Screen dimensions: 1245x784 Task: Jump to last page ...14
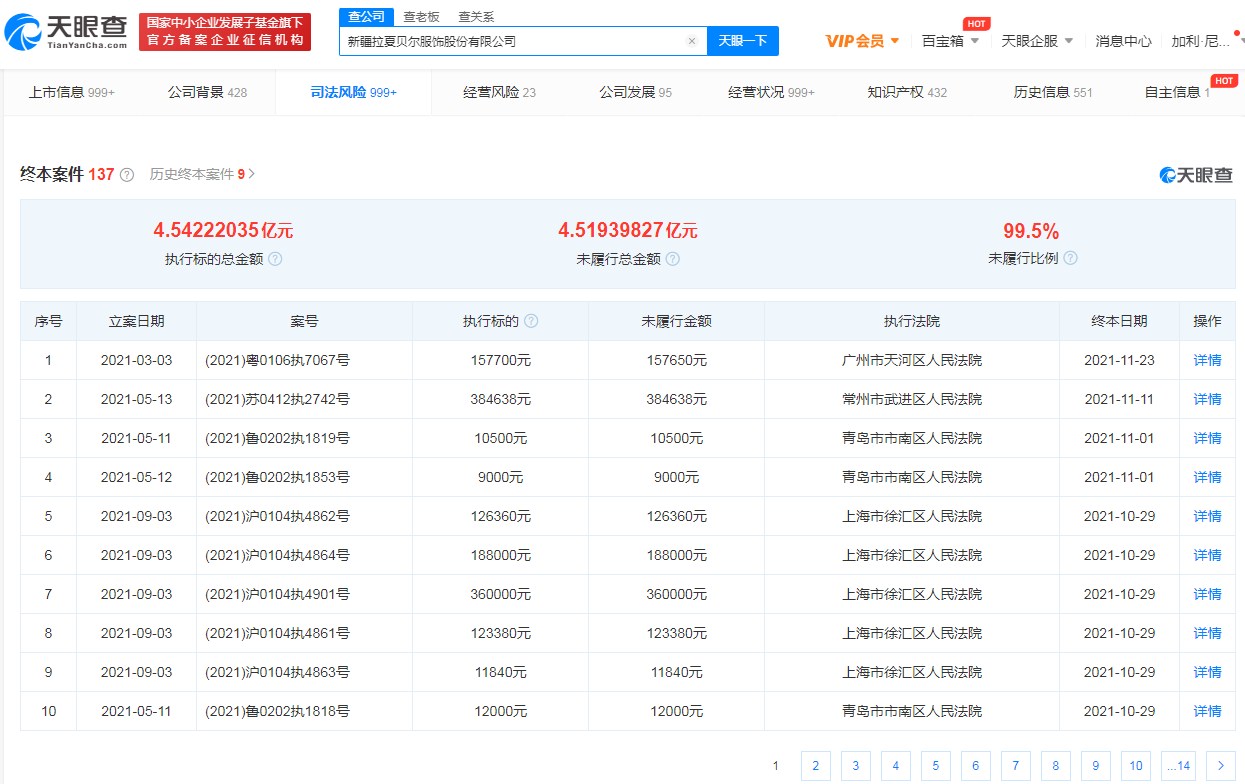pos(1178,766)
